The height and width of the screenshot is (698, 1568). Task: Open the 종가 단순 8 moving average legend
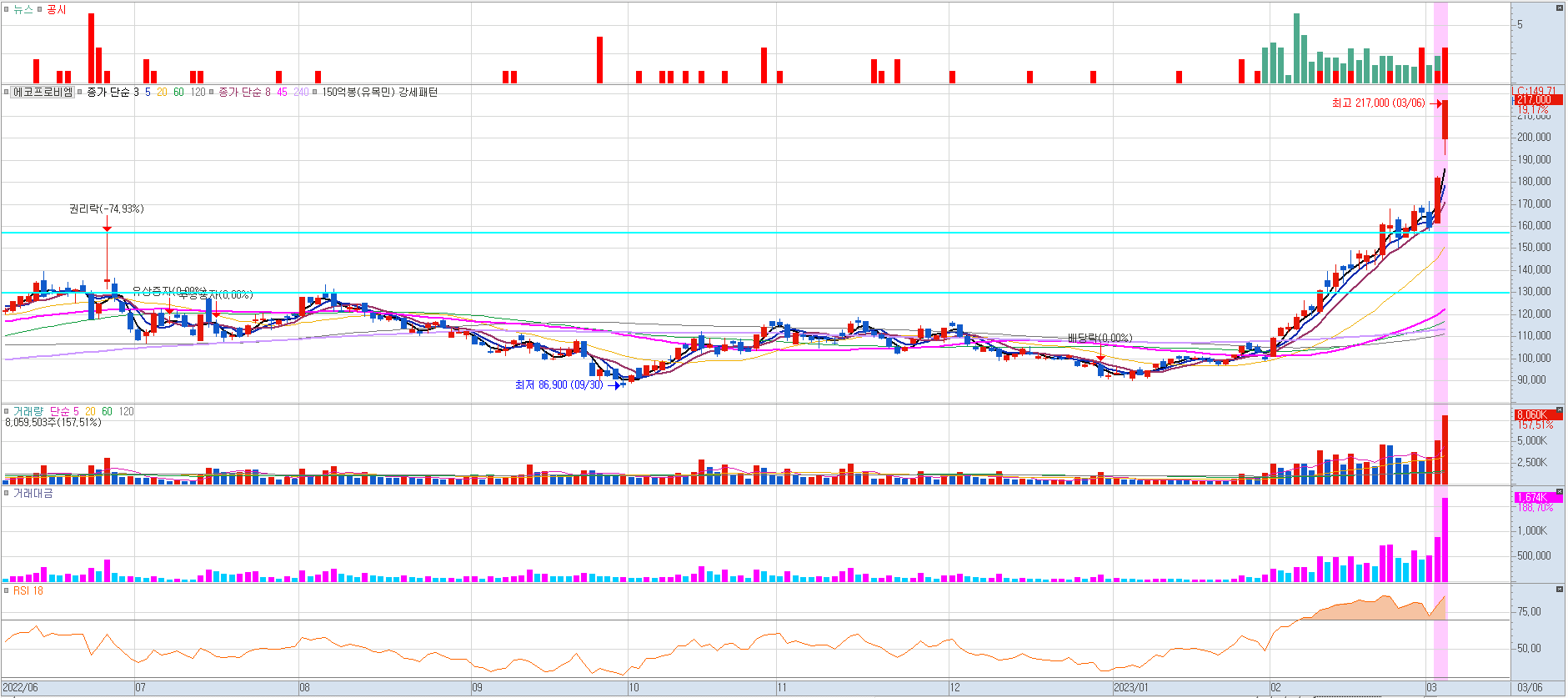point(244,92)
